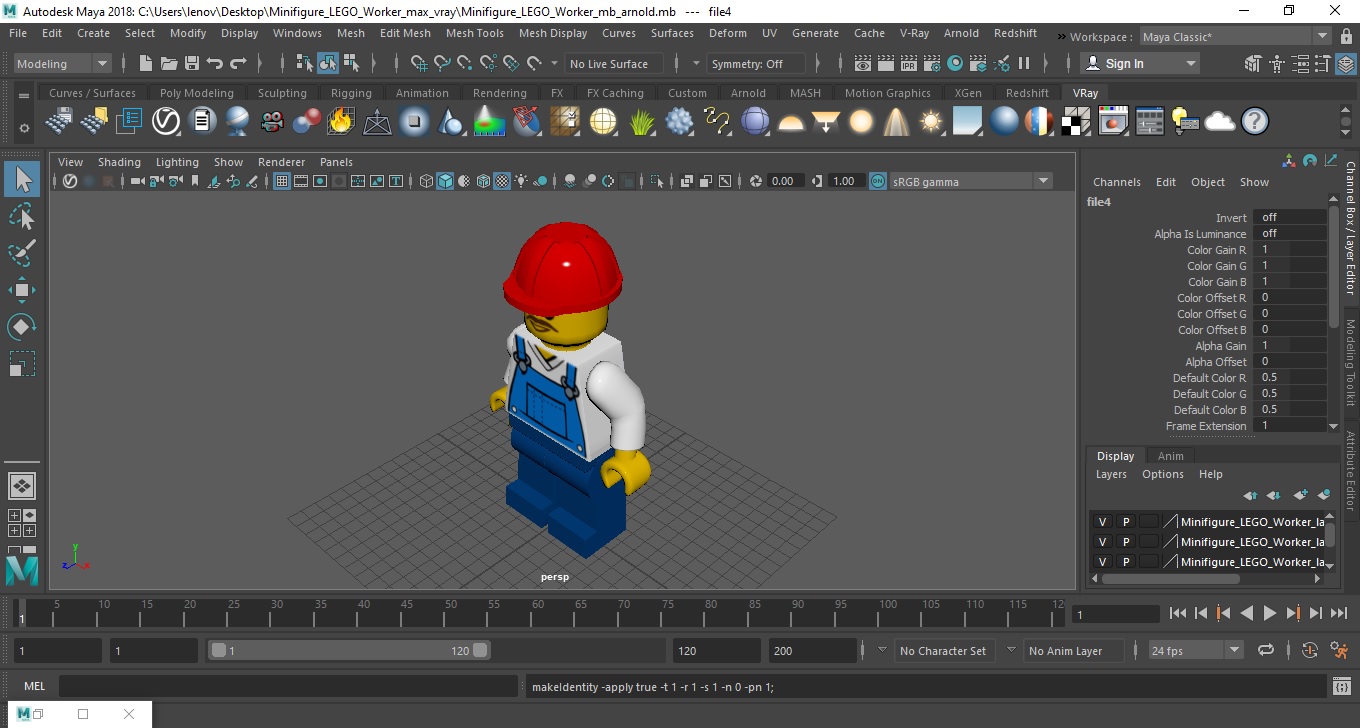Click the Color Gain R value field
This screenshot has width=1360, height=728.
click(x=1289, y=250)
